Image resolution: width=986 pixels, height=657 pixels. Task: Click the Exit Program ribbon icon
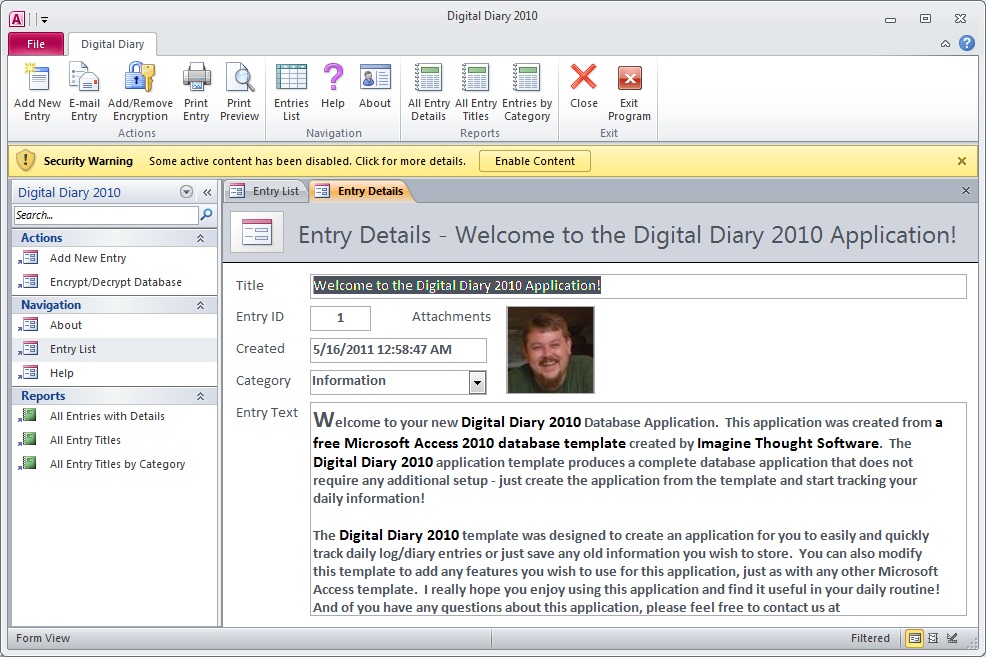[629, 79]
